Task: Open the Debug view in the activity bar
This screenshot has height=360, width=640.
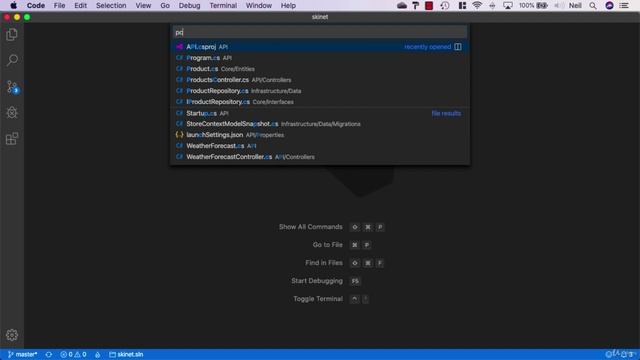Action: pos(12,113)
